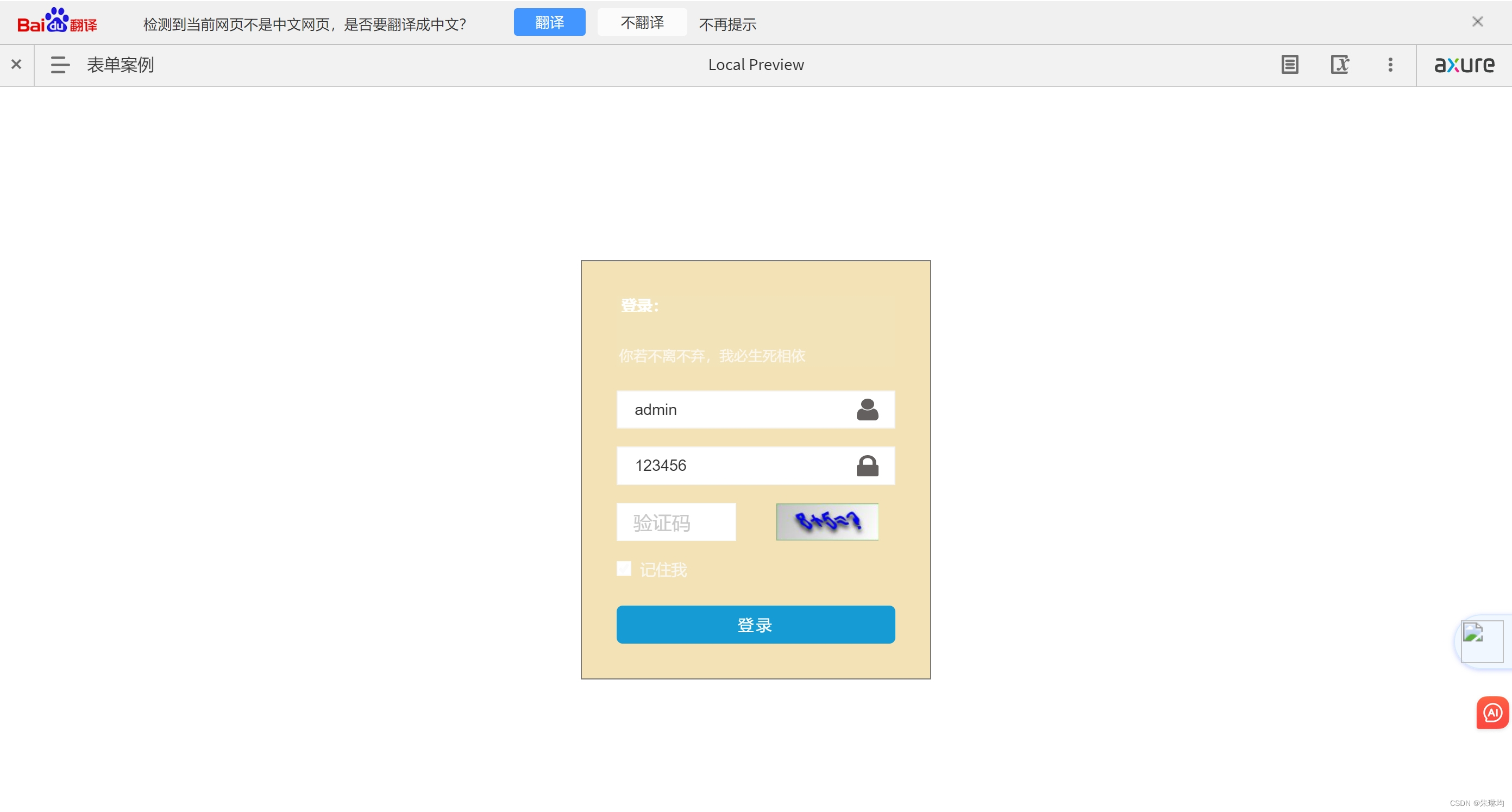Click the captcha math image to refresh
1512x812 pixels.
point(827,521)
